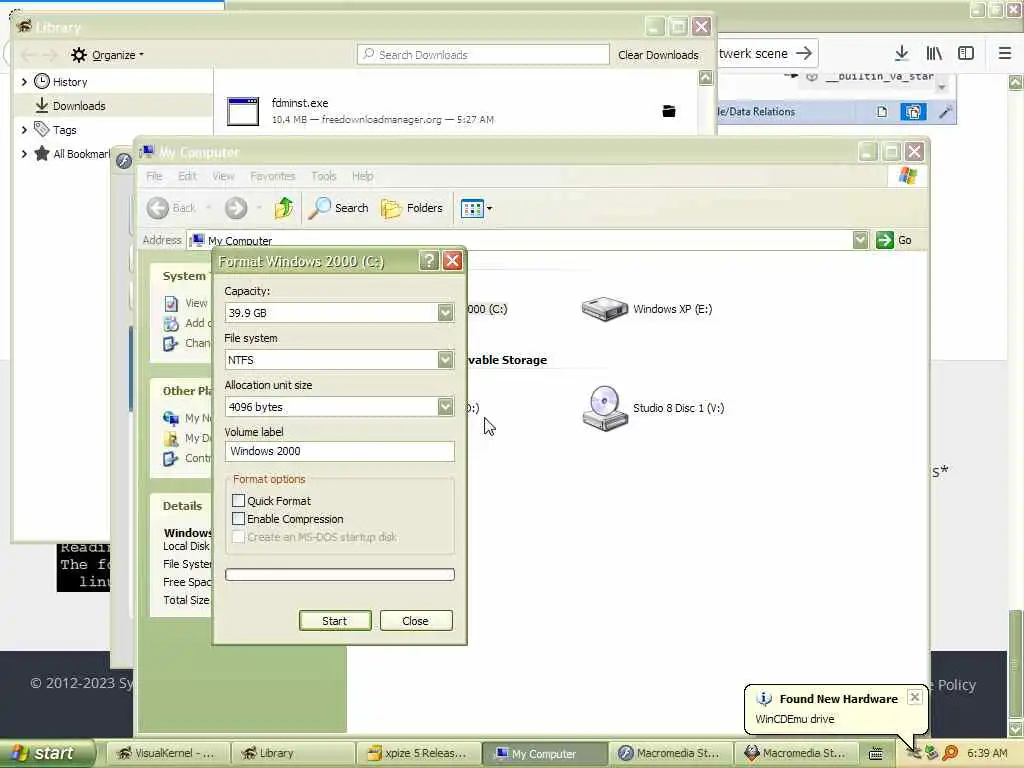Image resolution: width=1024 pixels, height=768 pixels.
Task: Click Windows flag logo in My Computer
Action: click(x=907, y=176)
